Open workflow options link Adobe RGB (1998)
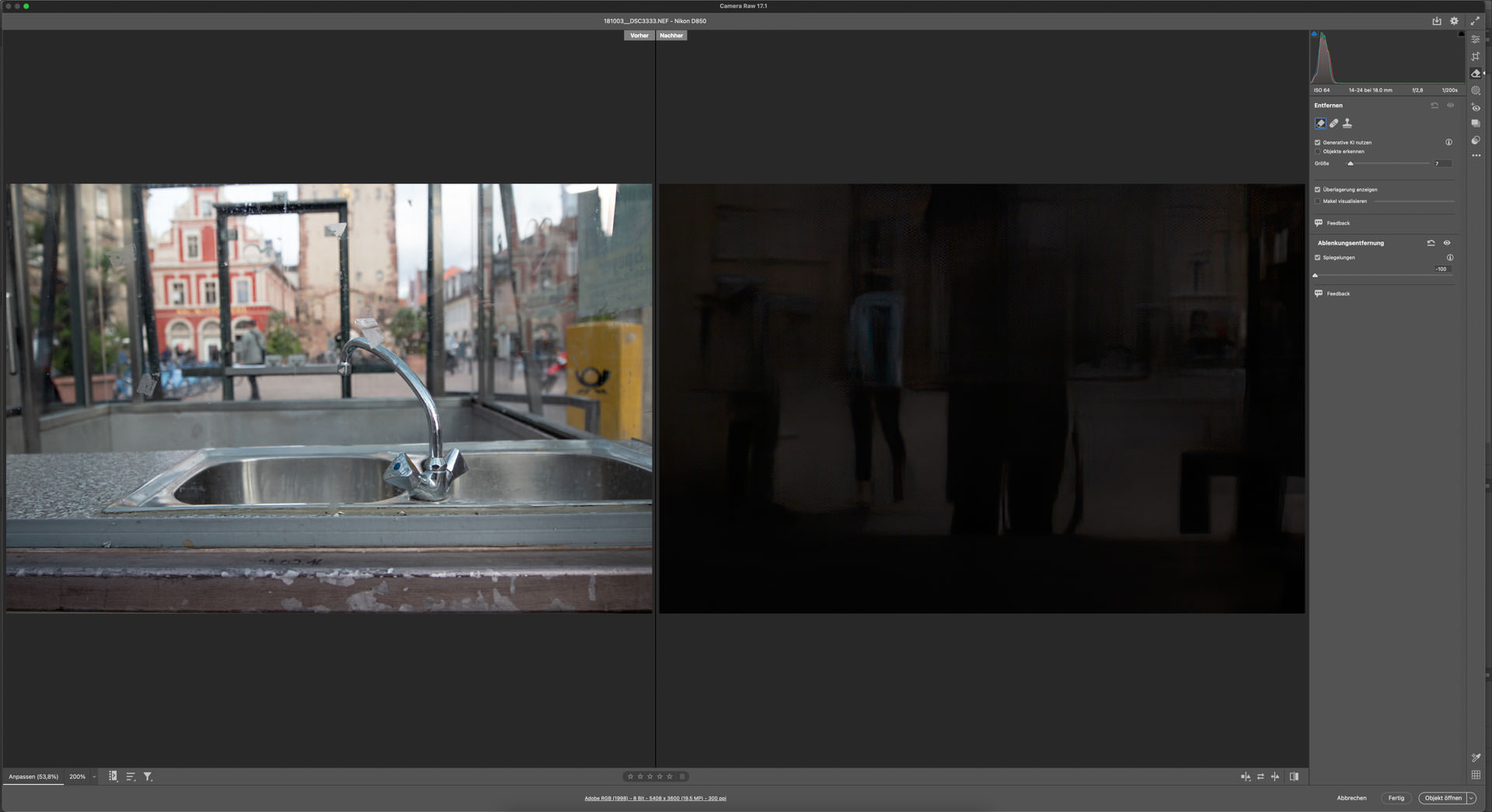Viewport: 1492px width, 812px height. (655, 798)
